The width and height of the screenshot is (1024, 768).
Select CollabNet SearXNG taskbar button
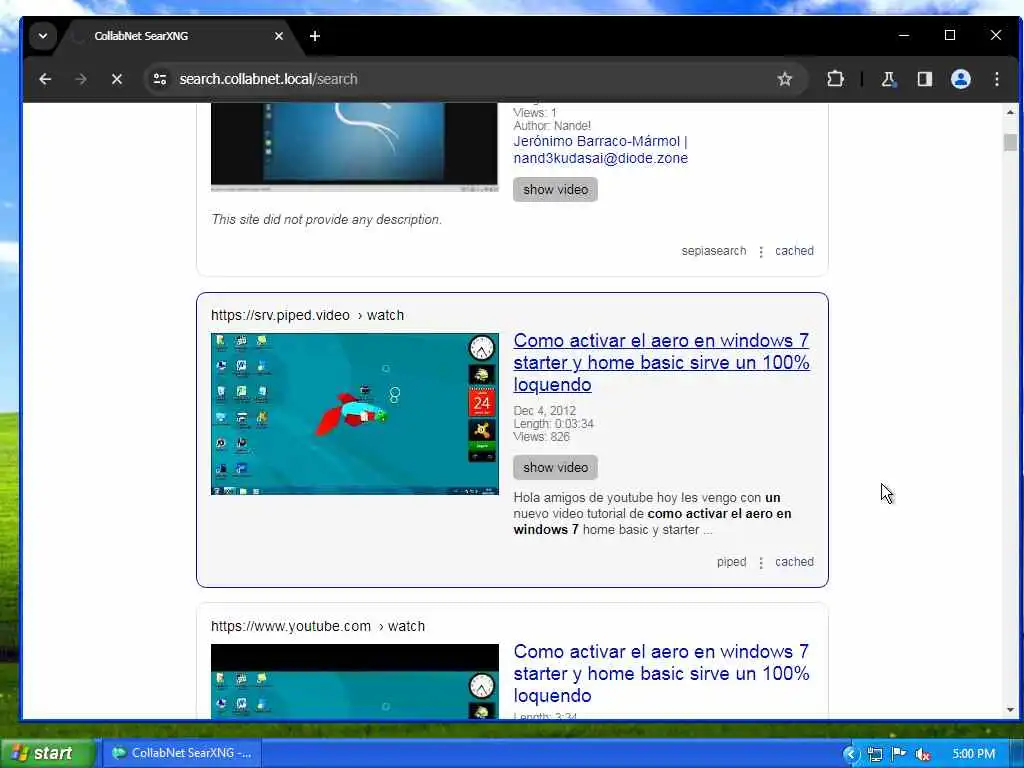[x=182, y=753]
